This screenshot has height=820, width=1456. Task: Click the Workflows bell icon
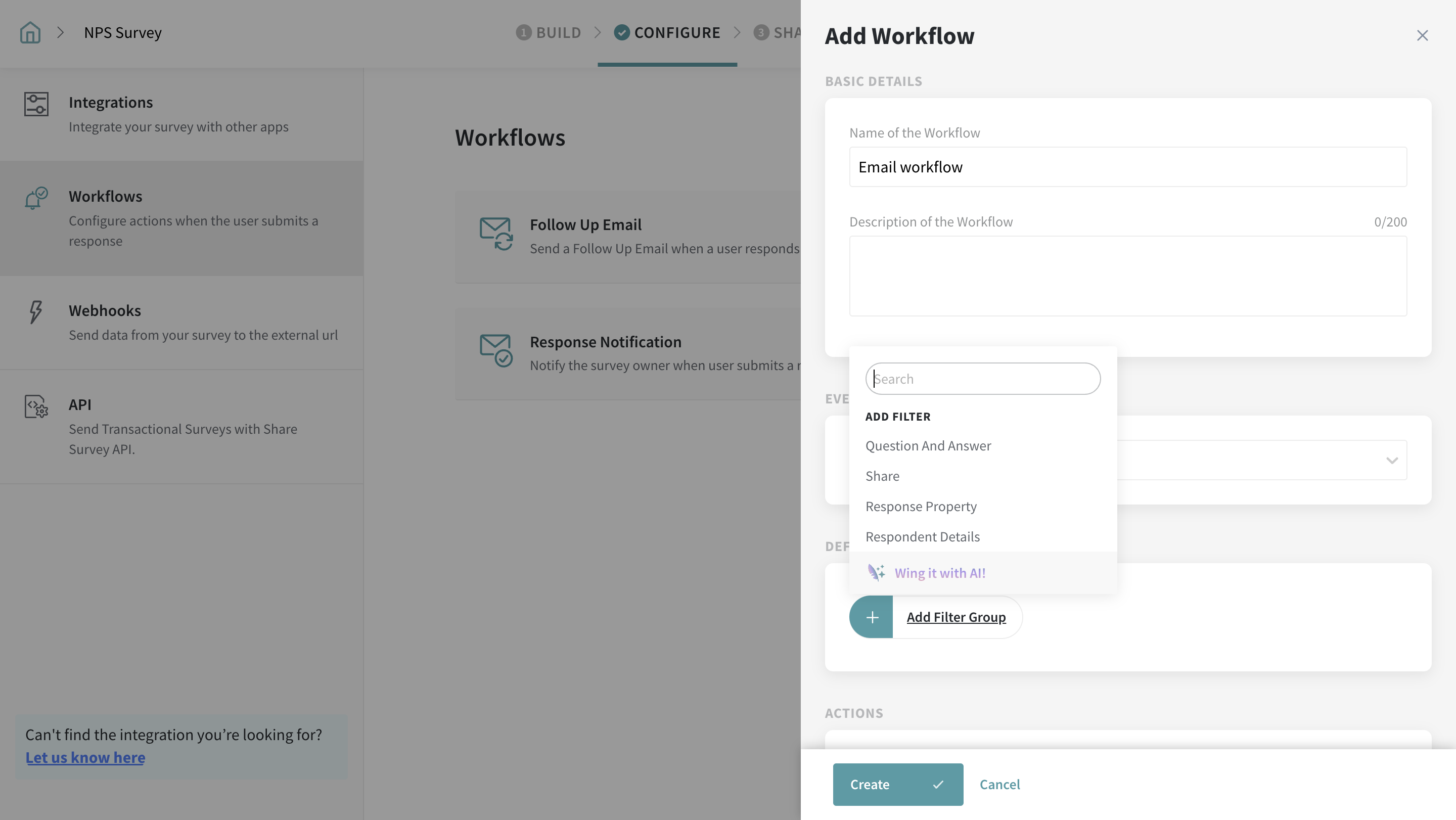(36, 198)
